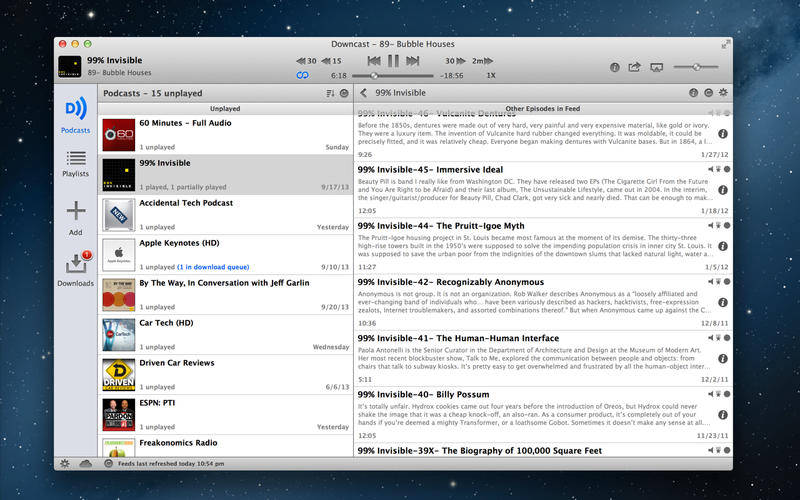Image resolution: width=800 pixels, height=500 pixels.
Task: Skip back 30 seconds
Action: click(x=306, y=61)
